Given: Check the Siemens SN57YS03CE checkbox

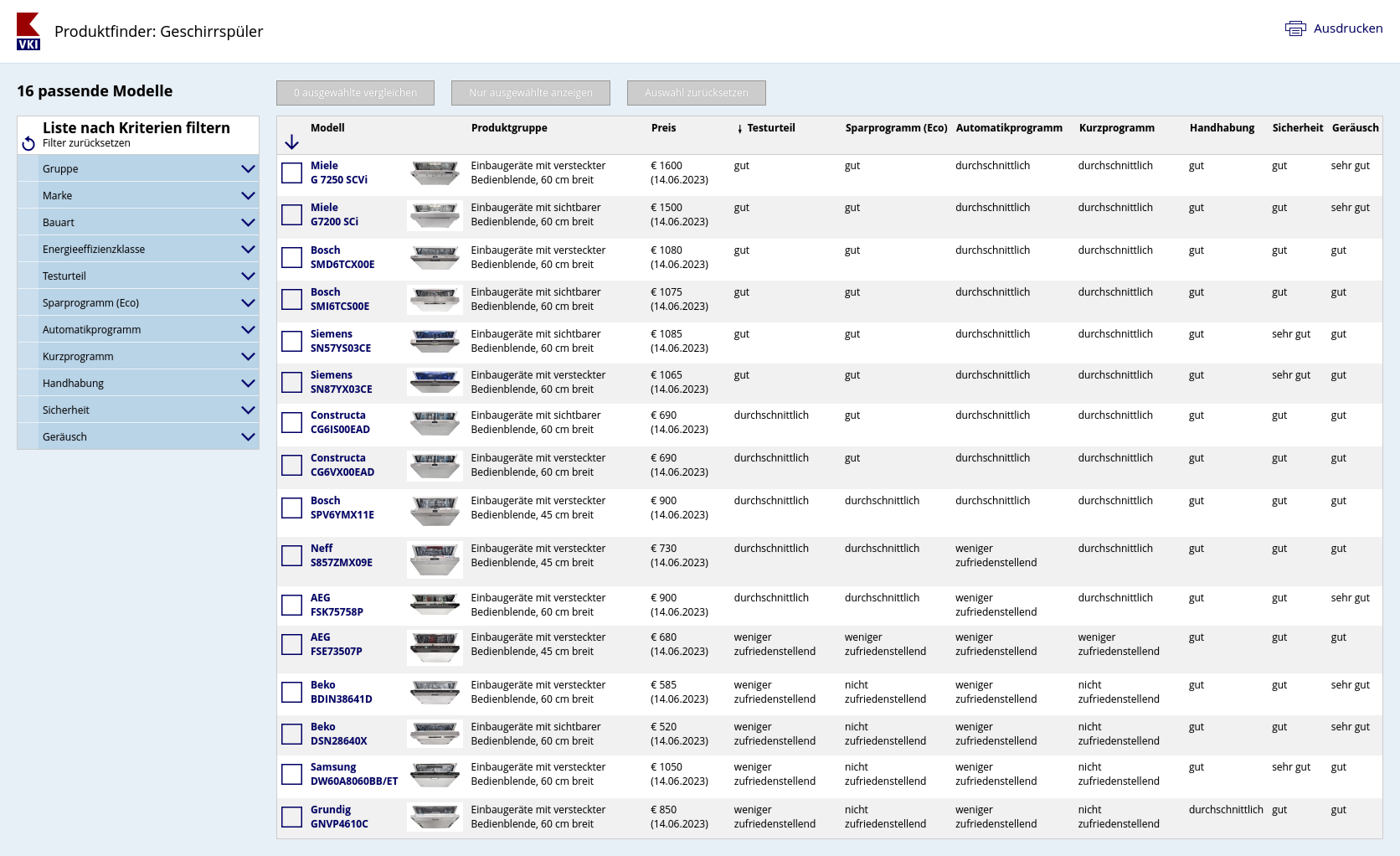Looking at the screenshot, I should 291,341.
